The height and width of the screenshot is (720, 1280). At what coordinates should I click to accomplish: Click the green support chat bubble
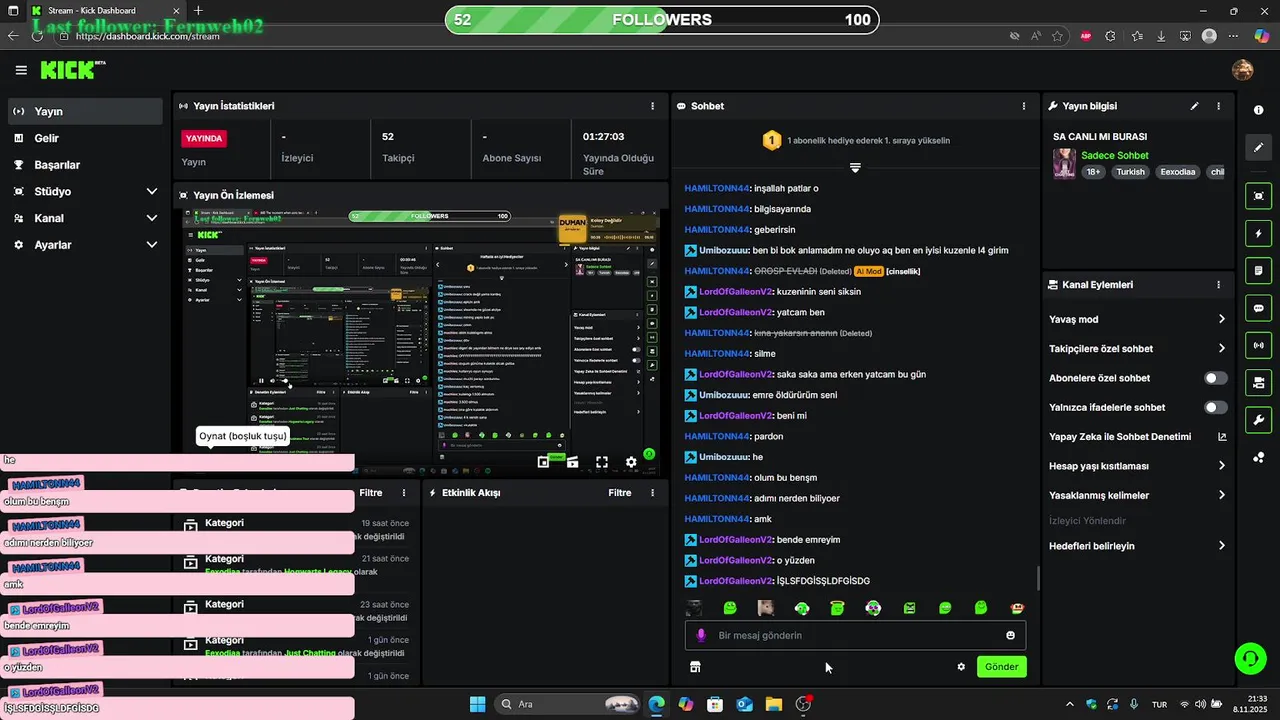pyautogui.click(x=1249, y=658)
